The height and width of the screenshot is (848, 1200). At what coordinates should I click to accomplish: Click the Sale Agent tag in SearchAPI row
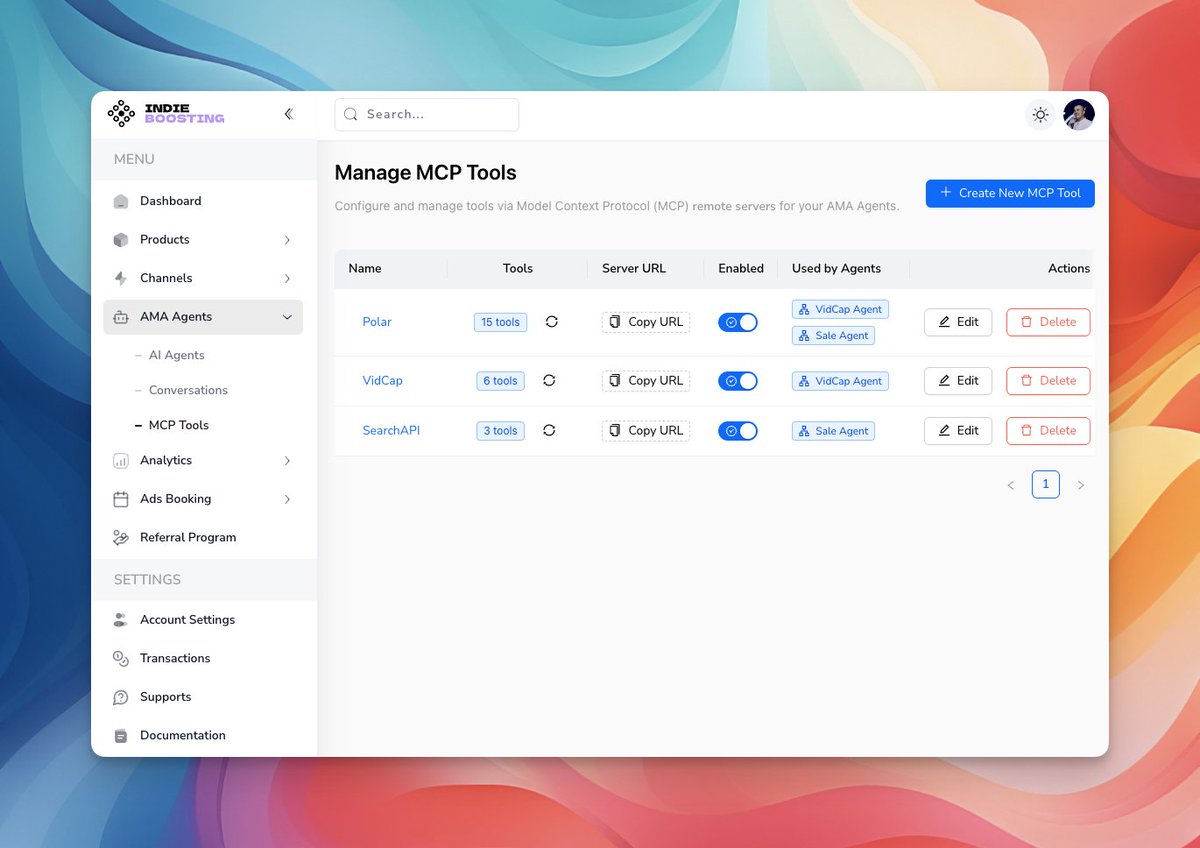coord(833,431)
